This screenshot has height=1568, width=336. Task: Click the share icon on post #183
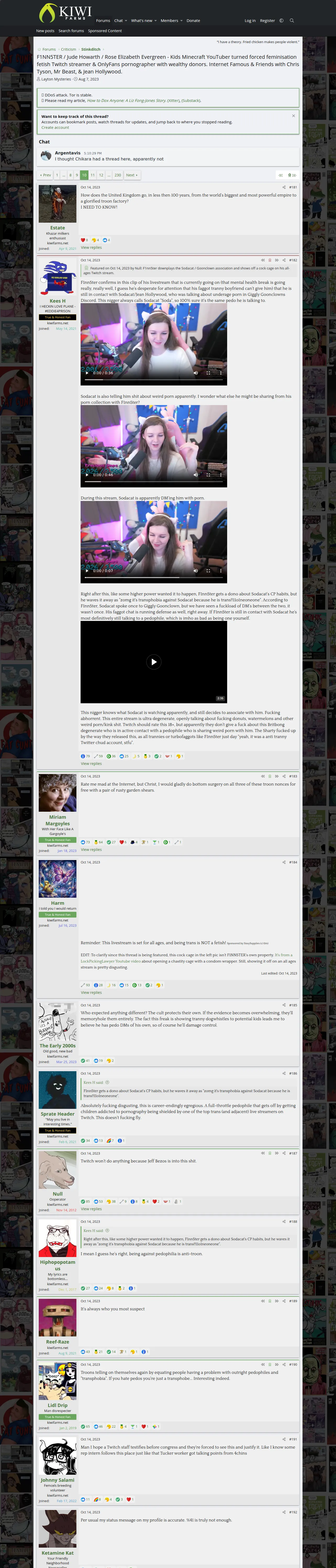(284, 776)
